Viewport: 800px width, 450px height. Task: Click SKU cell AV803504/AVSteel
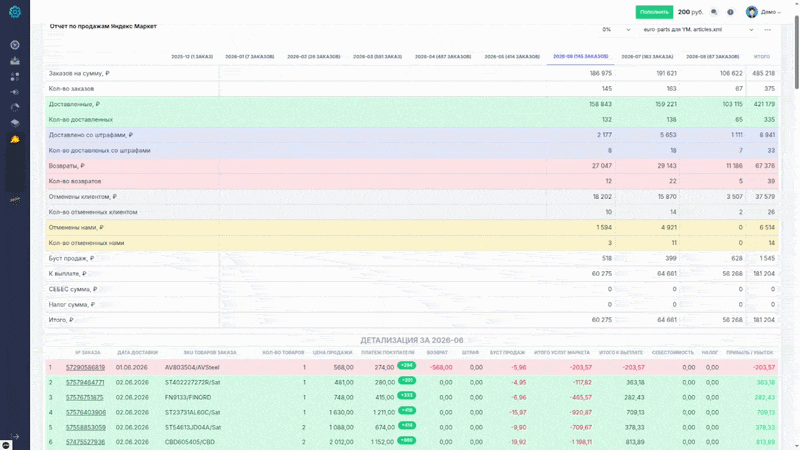(x=192, y=367)
